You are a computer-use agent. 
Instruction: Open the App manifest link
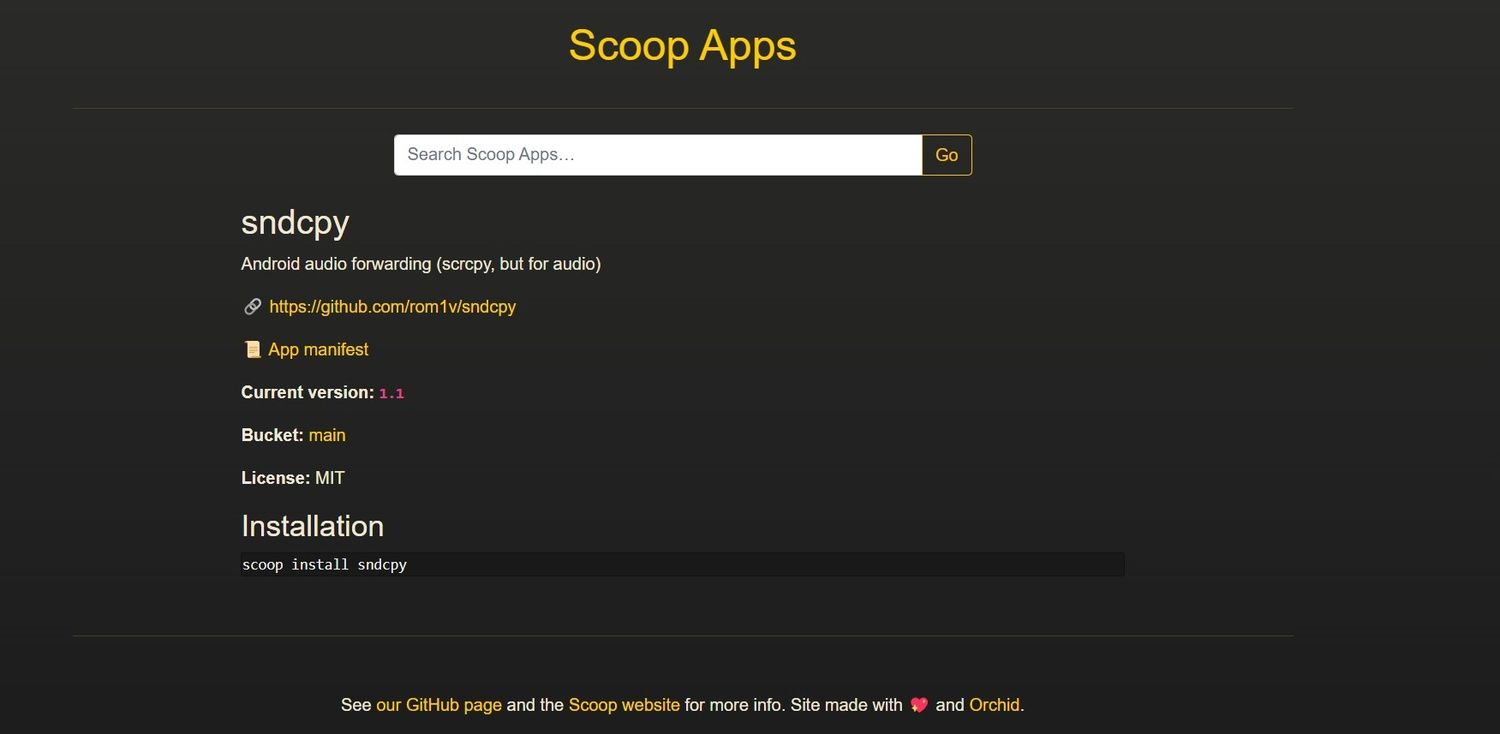point(318,350)
